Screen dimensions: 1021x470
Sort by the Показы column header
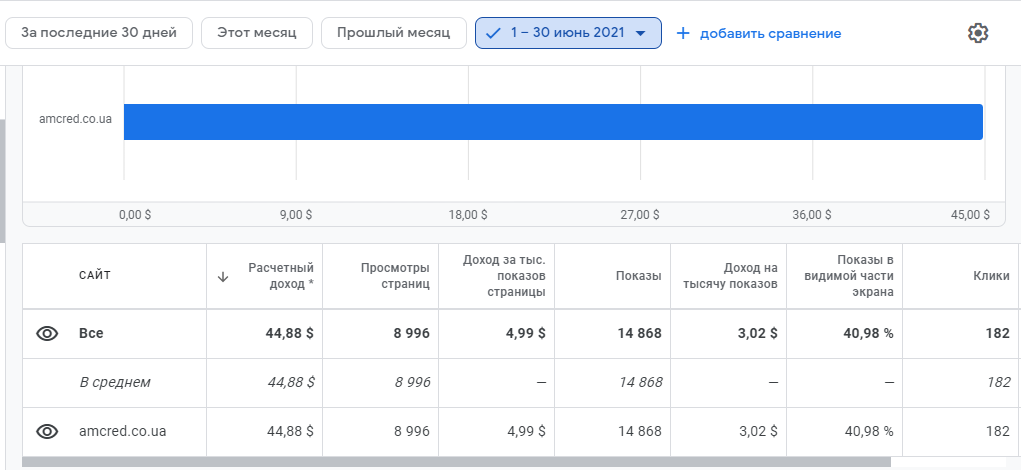pyautogui.click(x=638, y=276)
